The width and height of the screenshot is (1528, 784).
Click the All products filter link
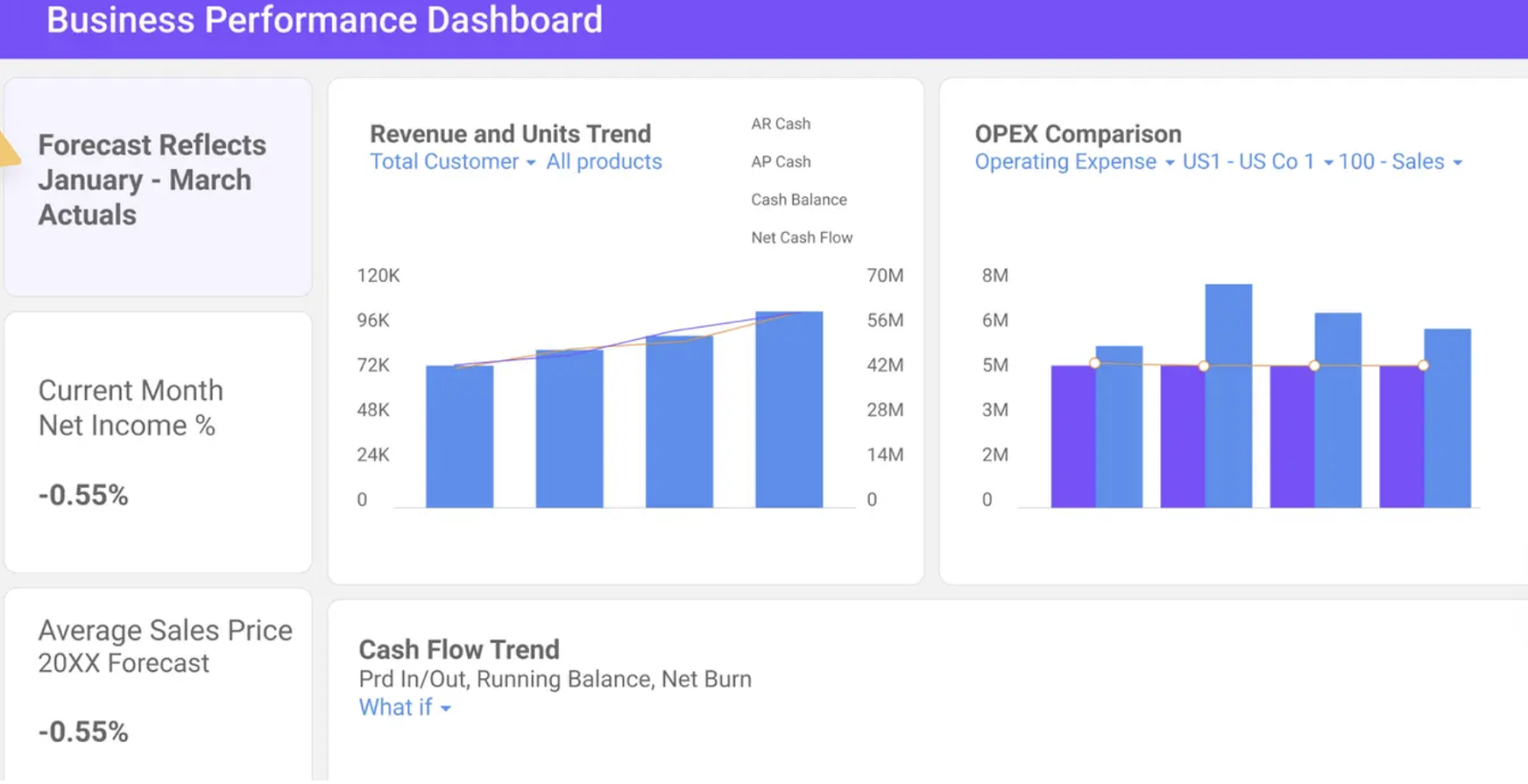[x=604, y=161]
